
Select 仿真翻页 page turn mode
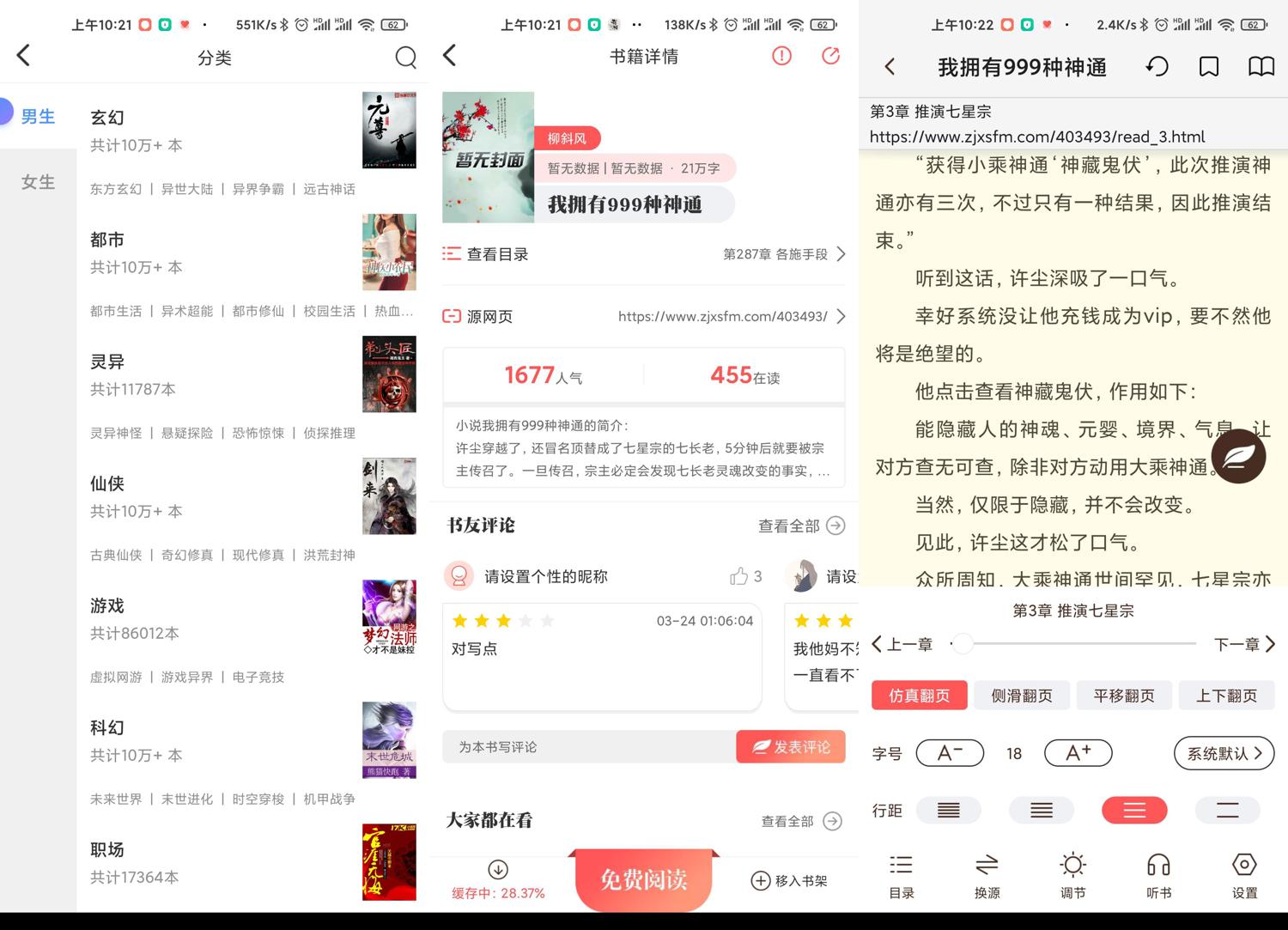coord(919,696)
